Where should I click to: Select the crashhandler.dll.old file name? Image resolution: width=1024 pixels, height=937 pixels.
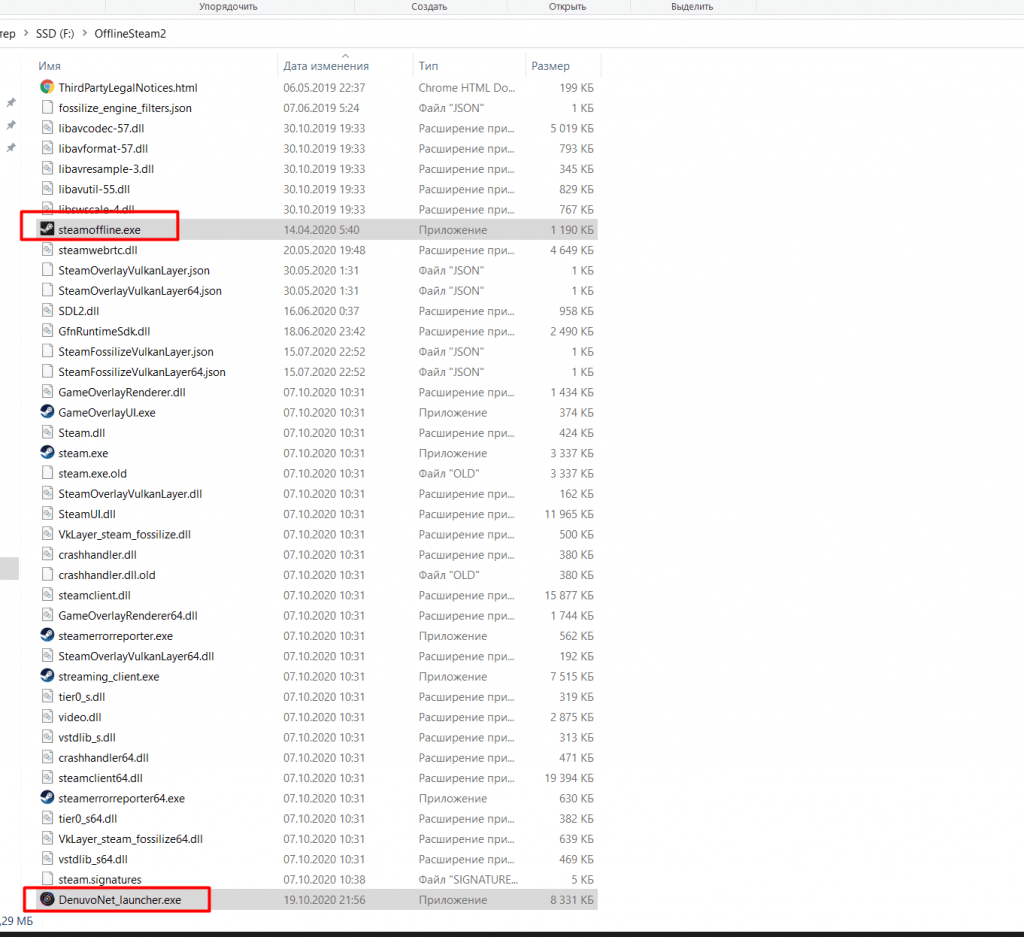point(106,575)
